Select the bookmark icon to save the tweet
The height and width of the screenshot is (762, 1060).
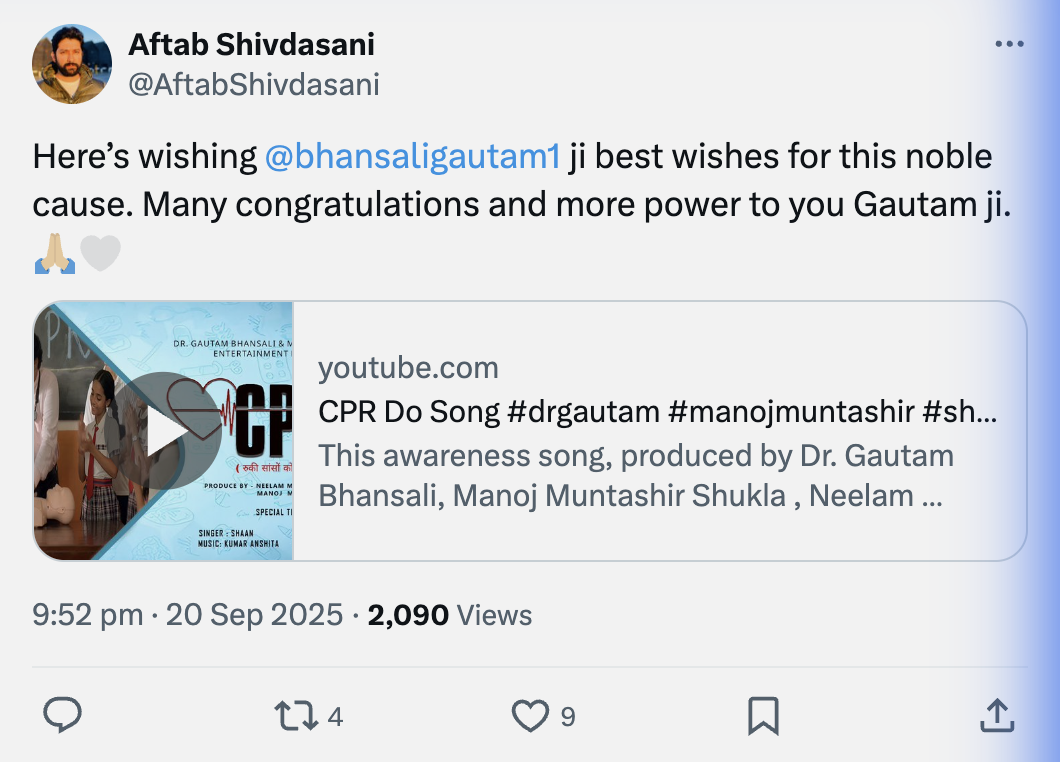pos(764,716)
